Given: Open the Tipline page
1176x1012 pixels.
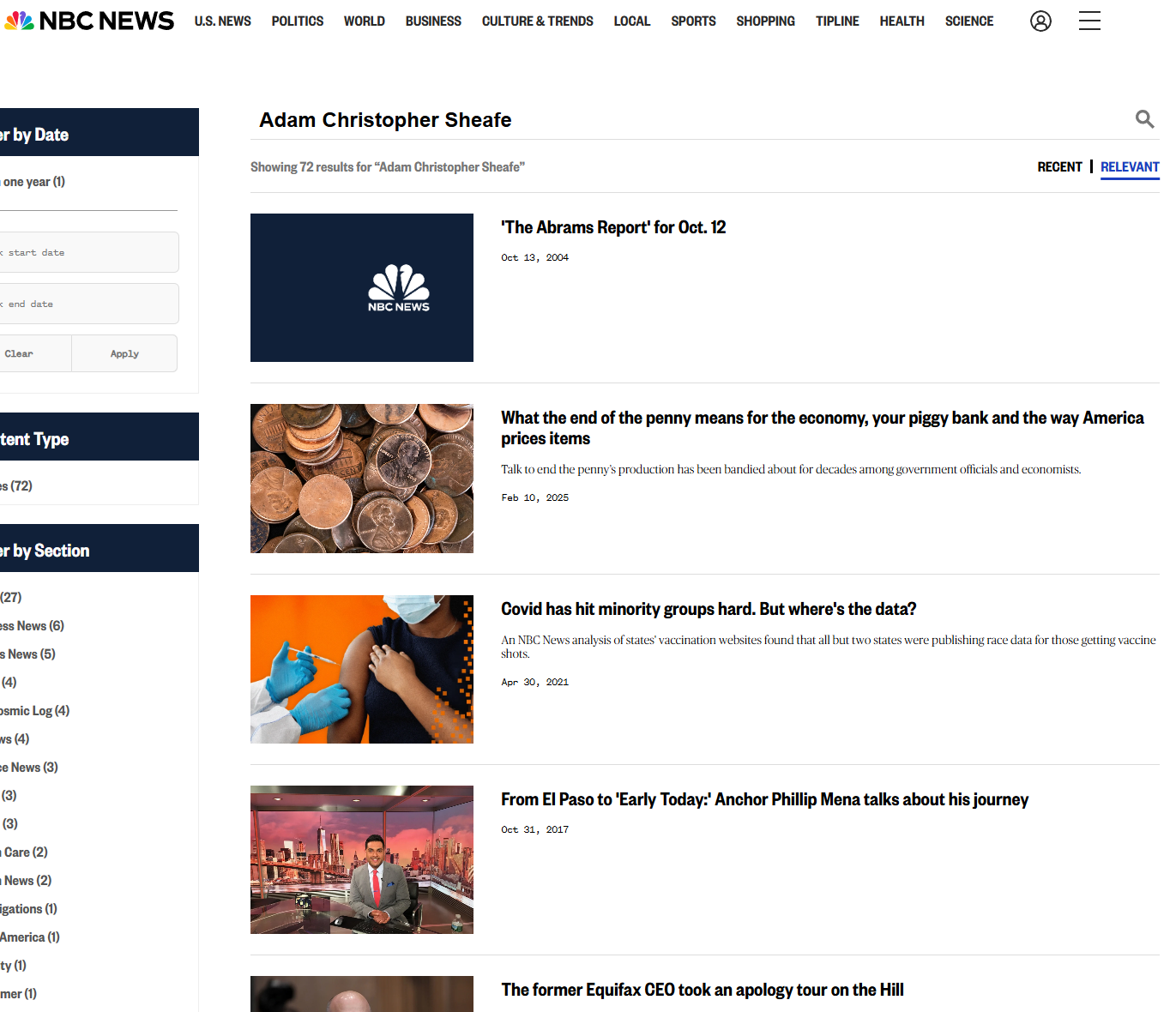Looking at the screenshot, I should [x=837, y=21].
